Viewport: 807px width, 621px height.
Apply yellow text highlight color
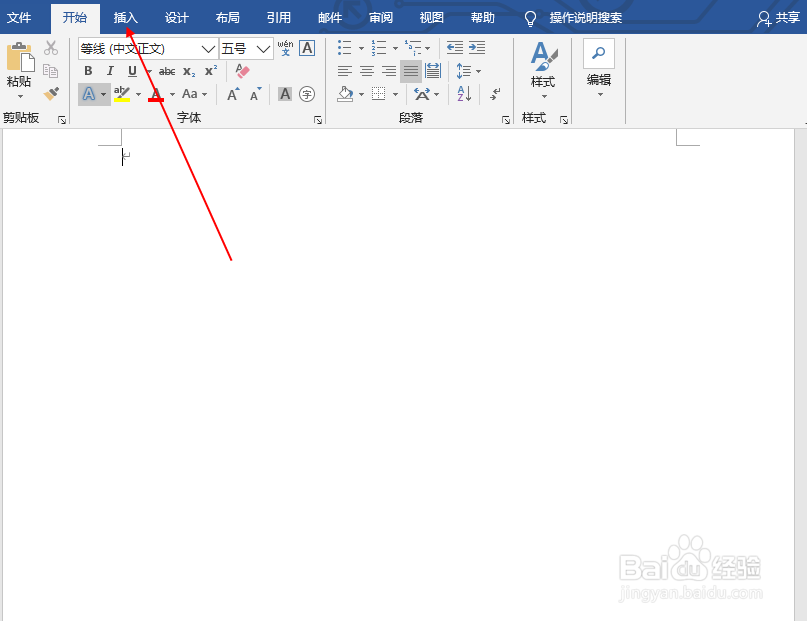(x=121, y=94)
